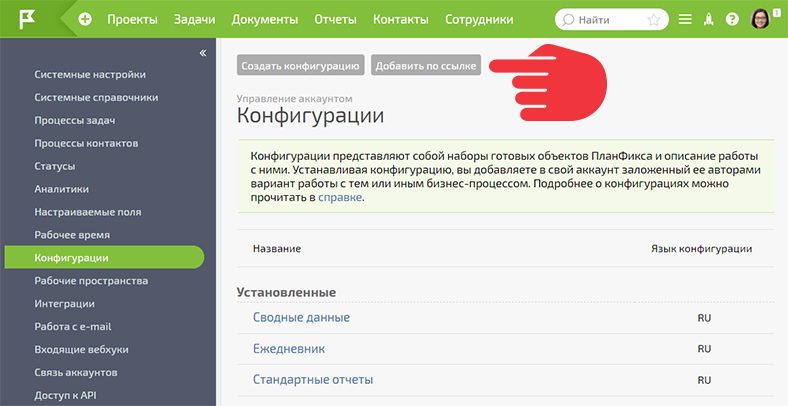This screenshot has height=406, width=788.
Task: Click the plus add icon
Action: [x=85, y=20]
